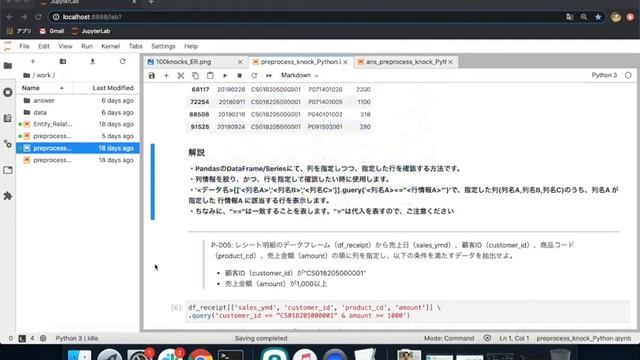Screen dimensions: 640x360
Task: Run the selected cell
Action: 225,76
